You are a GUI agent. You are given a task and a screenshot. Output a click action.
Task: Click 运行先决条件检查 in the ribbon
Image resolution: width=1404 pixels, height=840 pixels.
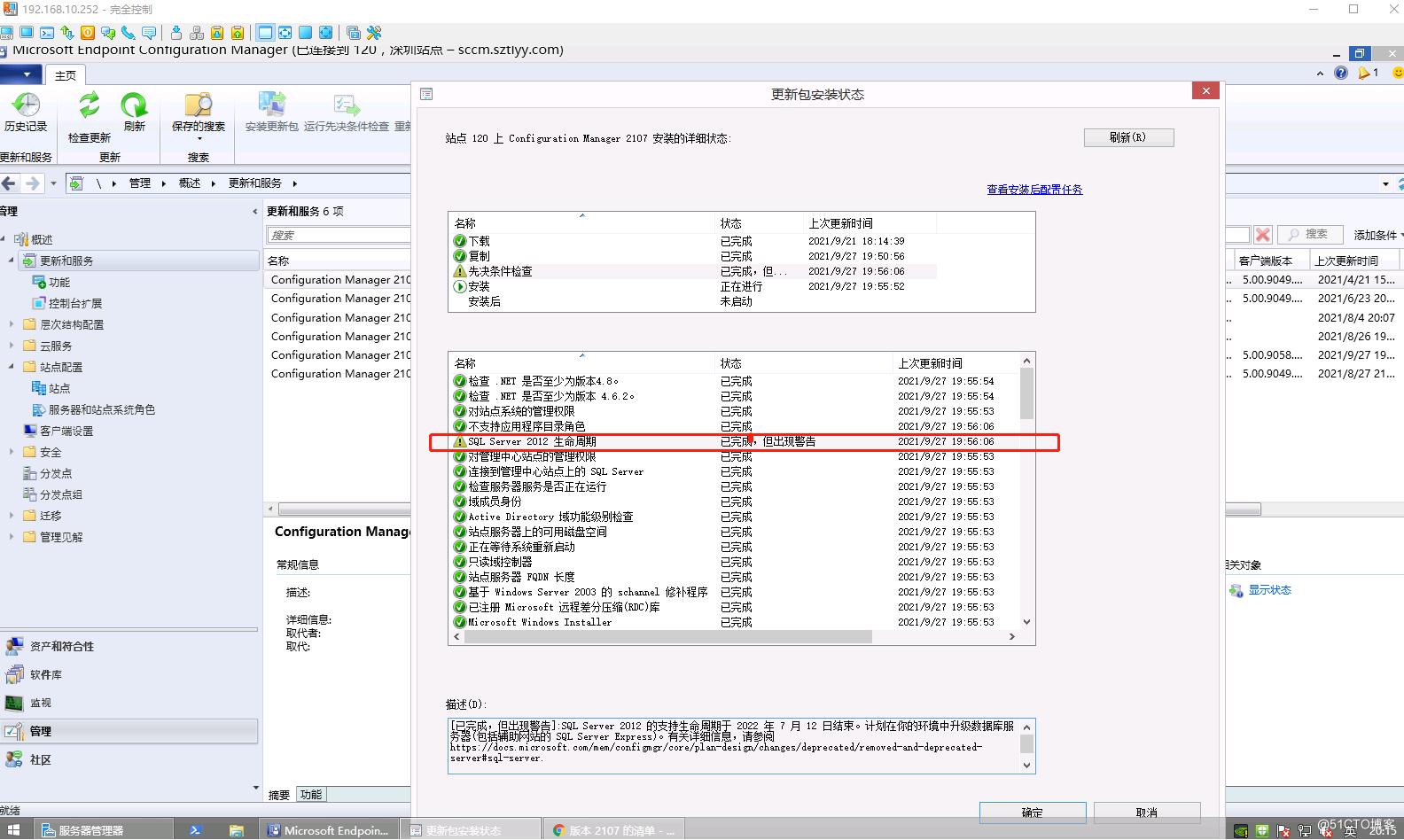click(347, 113)
